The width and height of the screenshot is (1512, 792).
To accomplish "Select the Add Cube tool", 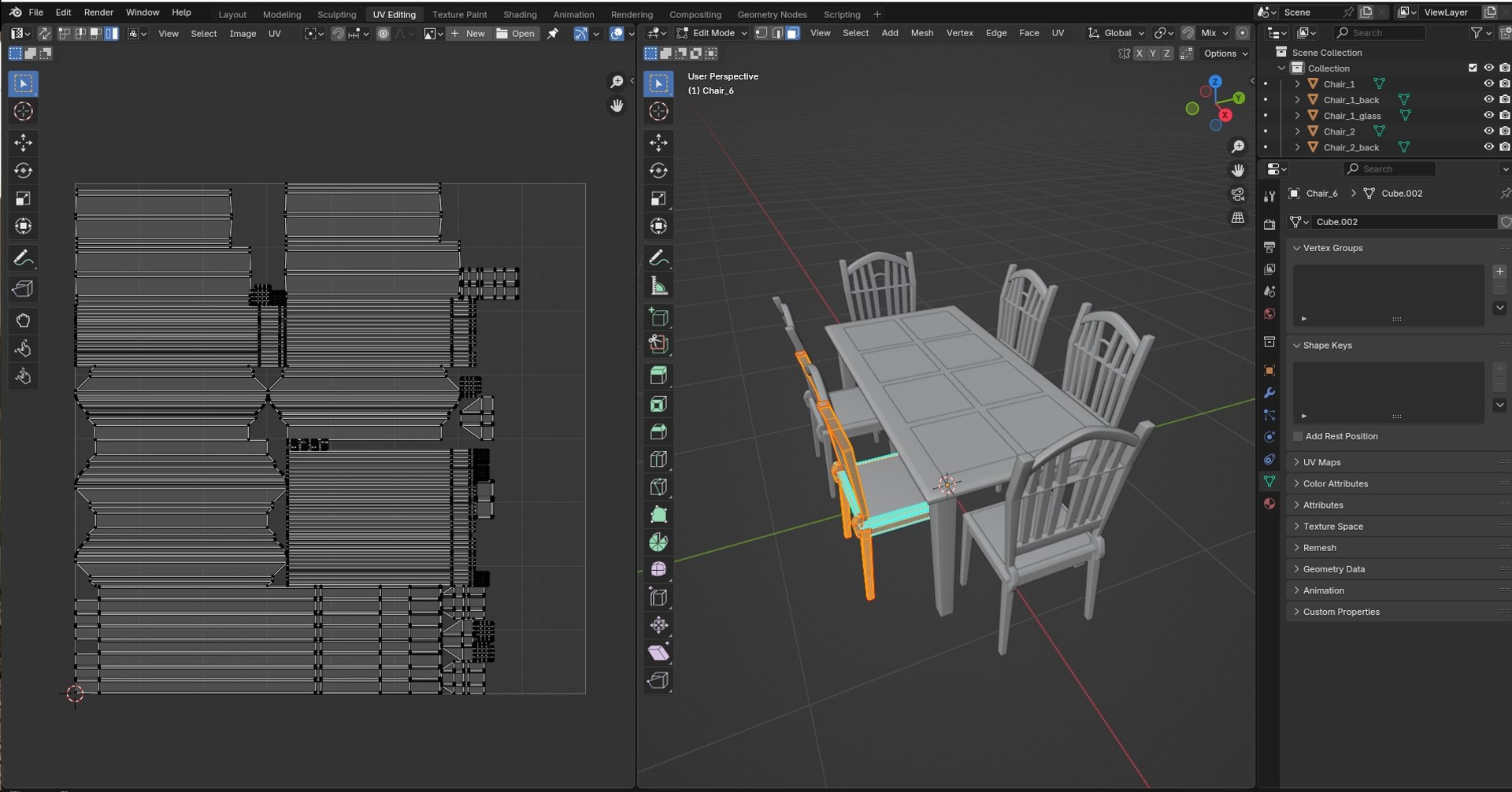I will click(658, 317).
